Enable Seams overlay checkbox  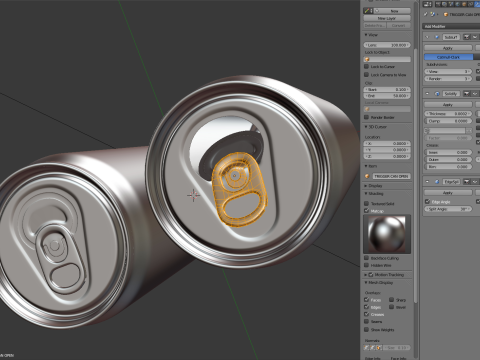coord(367,322)
